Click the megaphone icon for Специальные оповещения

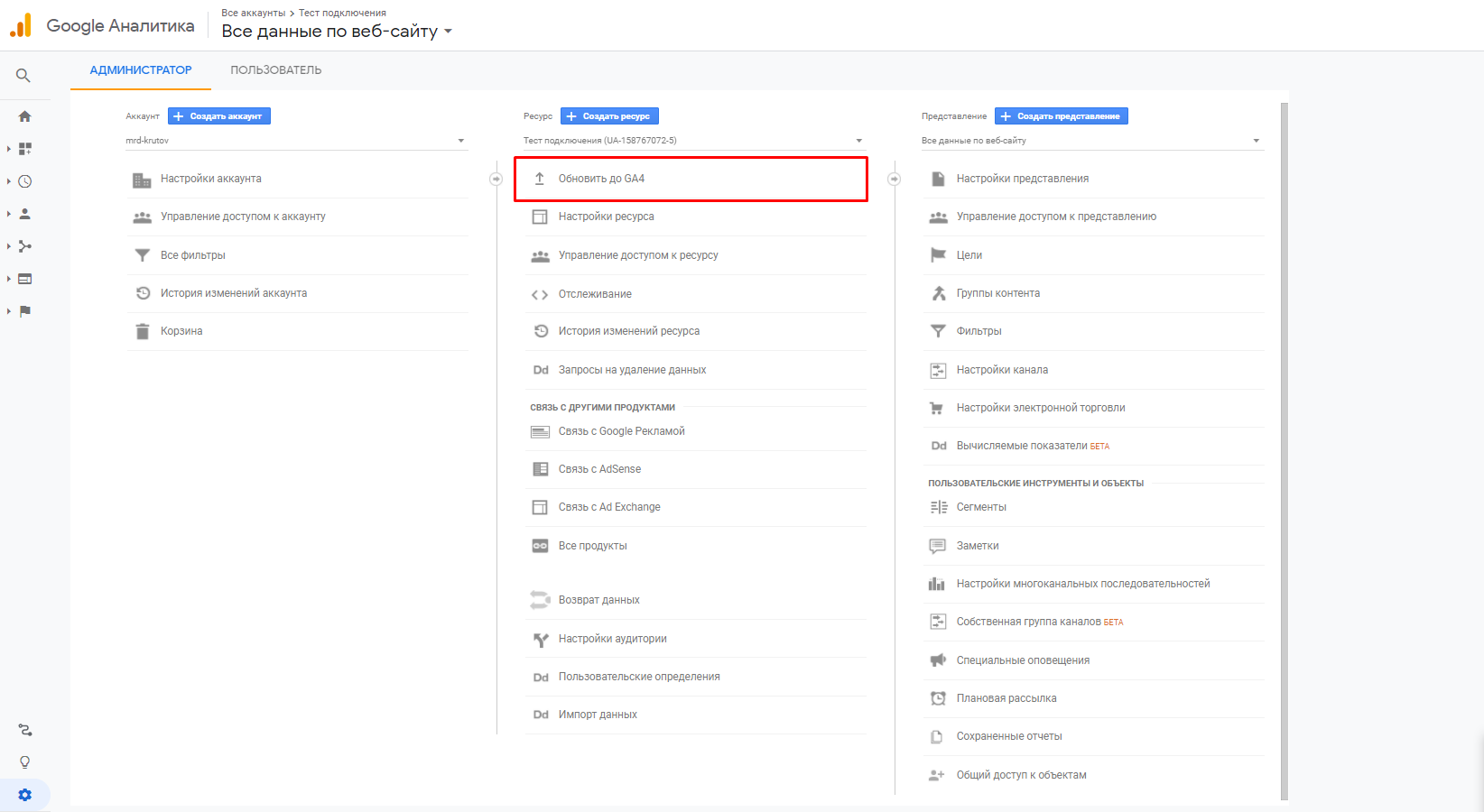click(938, 660)
